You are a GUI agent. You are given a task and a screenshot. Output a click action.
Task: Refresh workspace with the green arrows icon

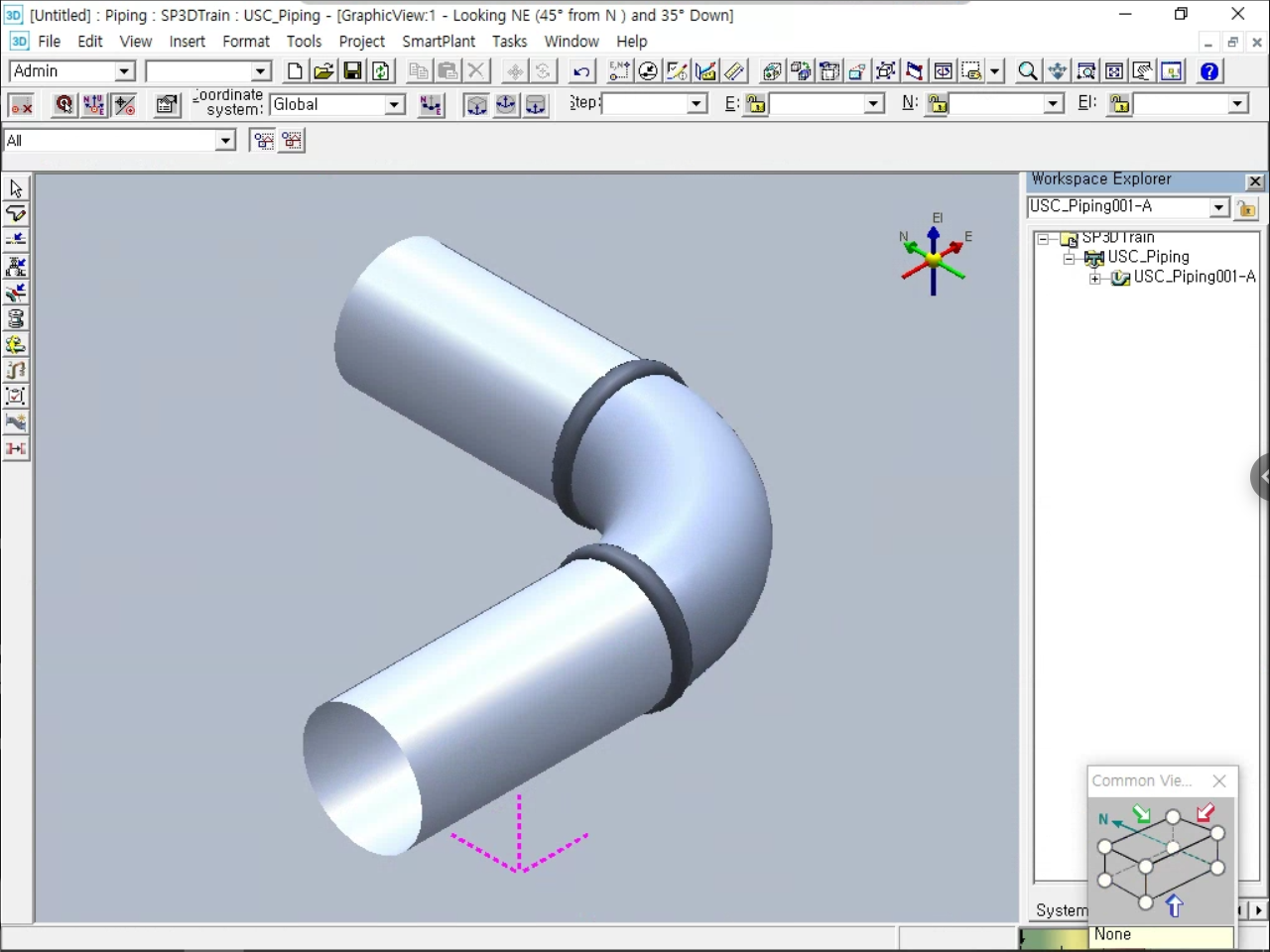point(381,71)
